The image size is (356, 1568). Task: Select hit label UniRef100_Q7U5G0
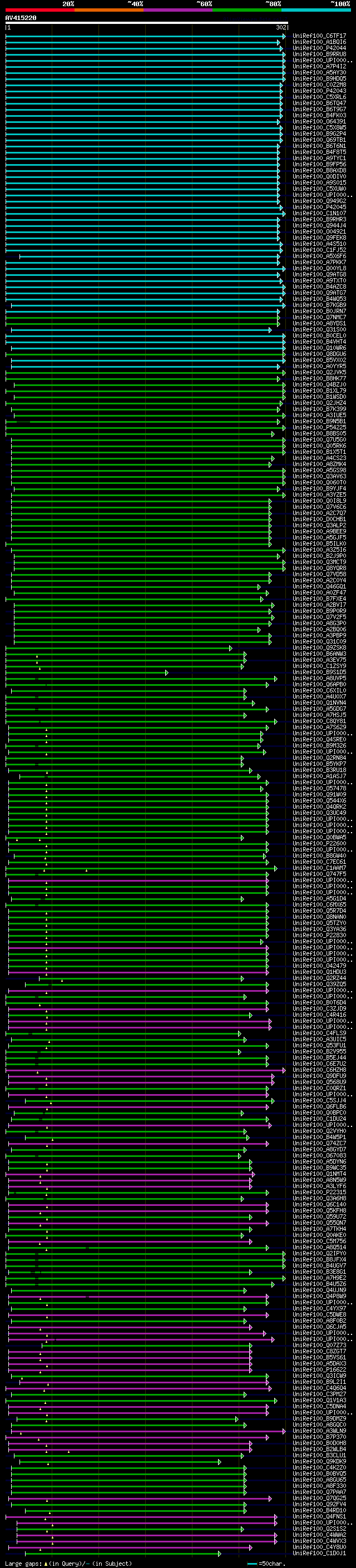(319, 439)
